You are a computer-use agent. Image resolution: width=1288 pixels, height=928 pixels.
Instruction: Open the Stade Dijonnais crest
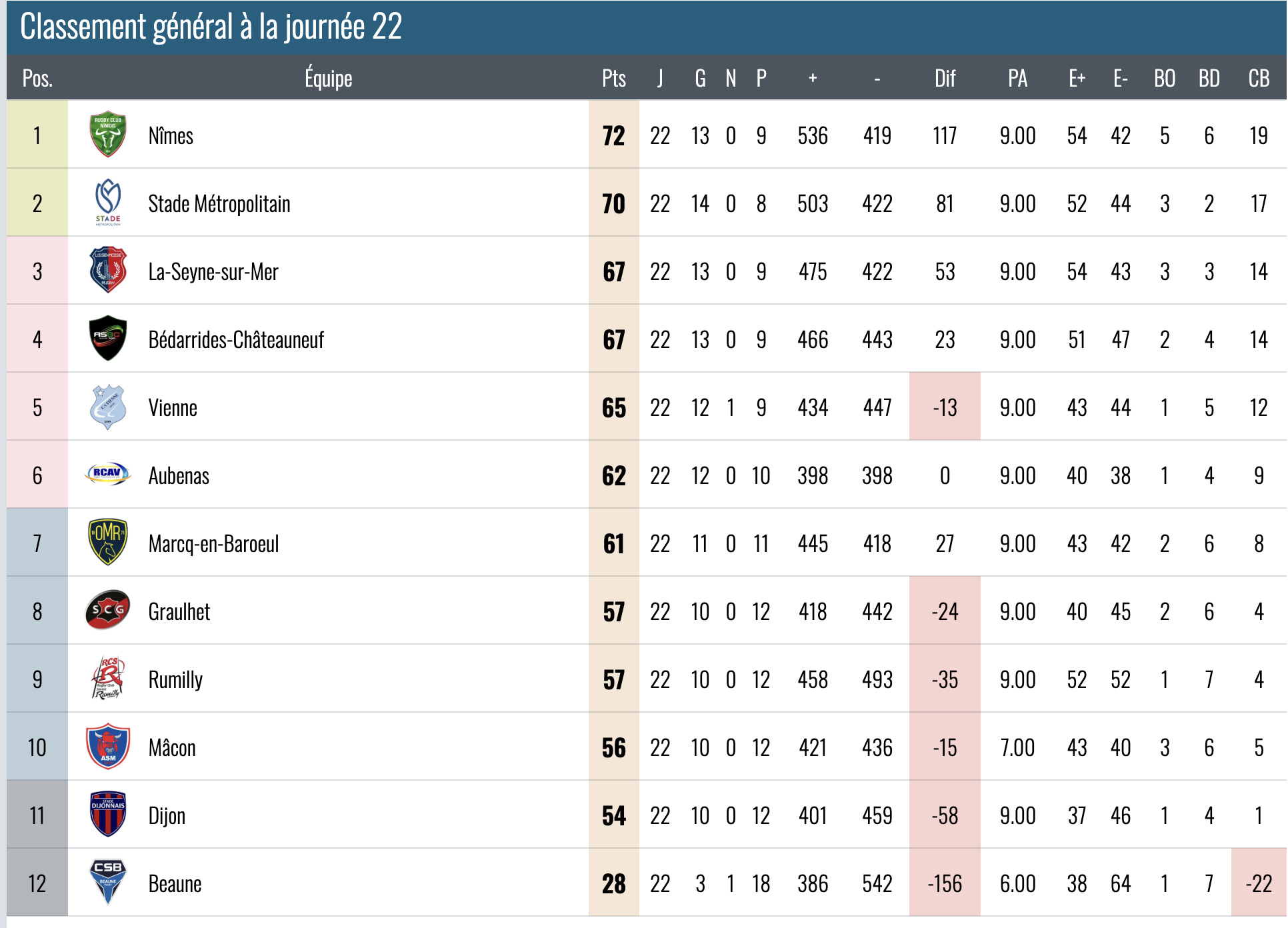107,815
